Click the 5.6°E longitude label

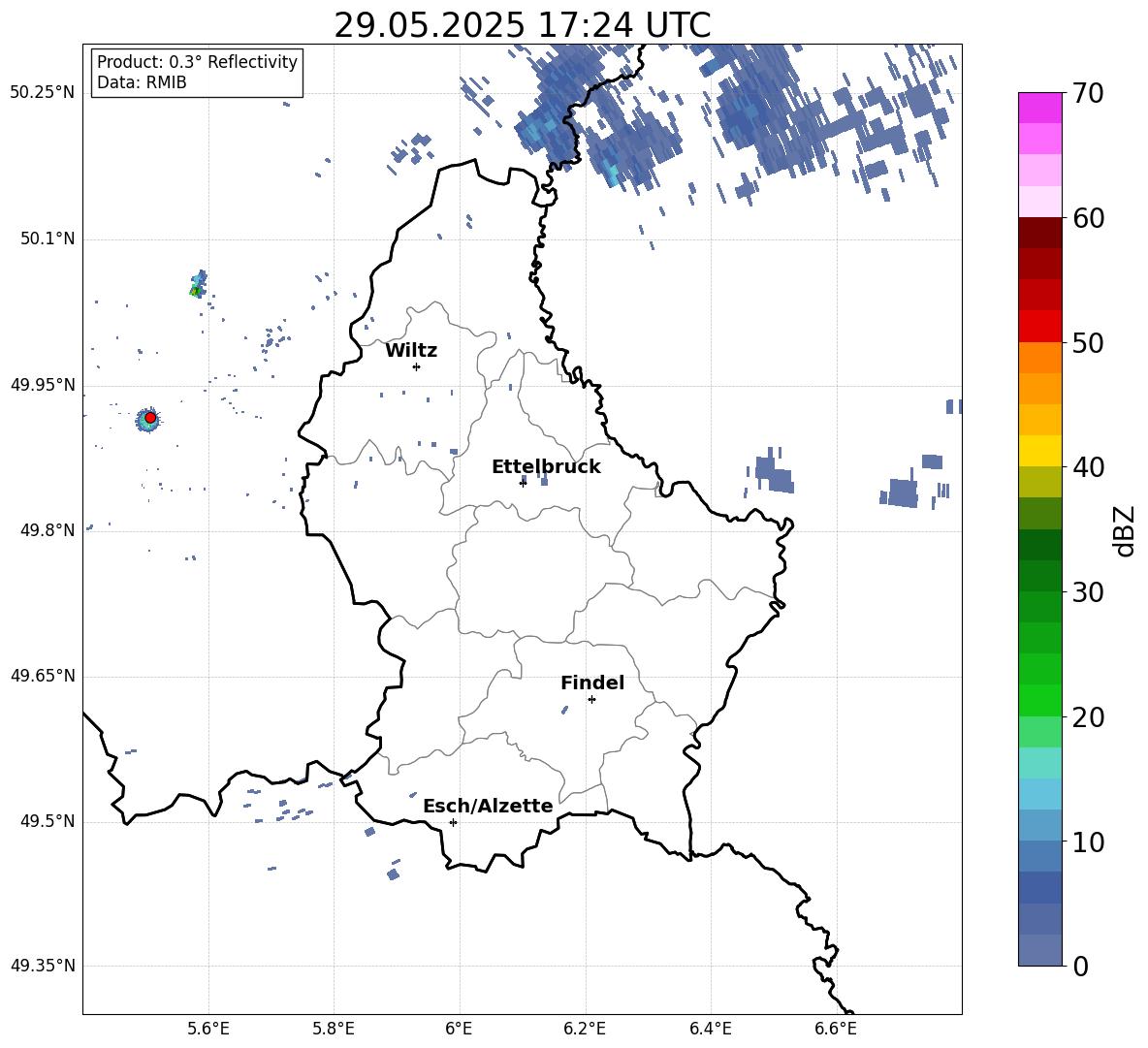tap(208, 1029)
